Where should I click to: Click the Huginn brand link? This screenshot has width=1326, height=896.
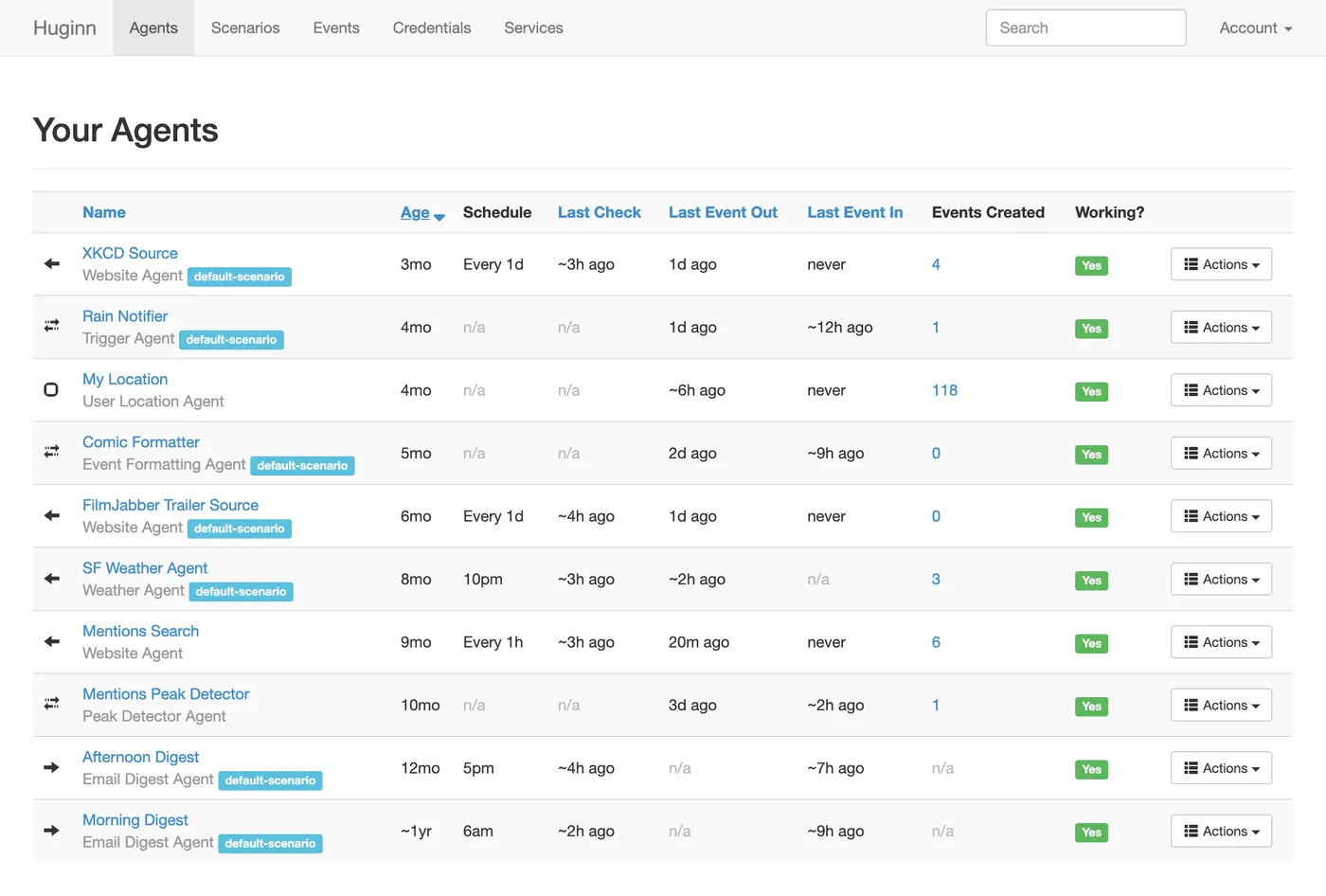64,27
